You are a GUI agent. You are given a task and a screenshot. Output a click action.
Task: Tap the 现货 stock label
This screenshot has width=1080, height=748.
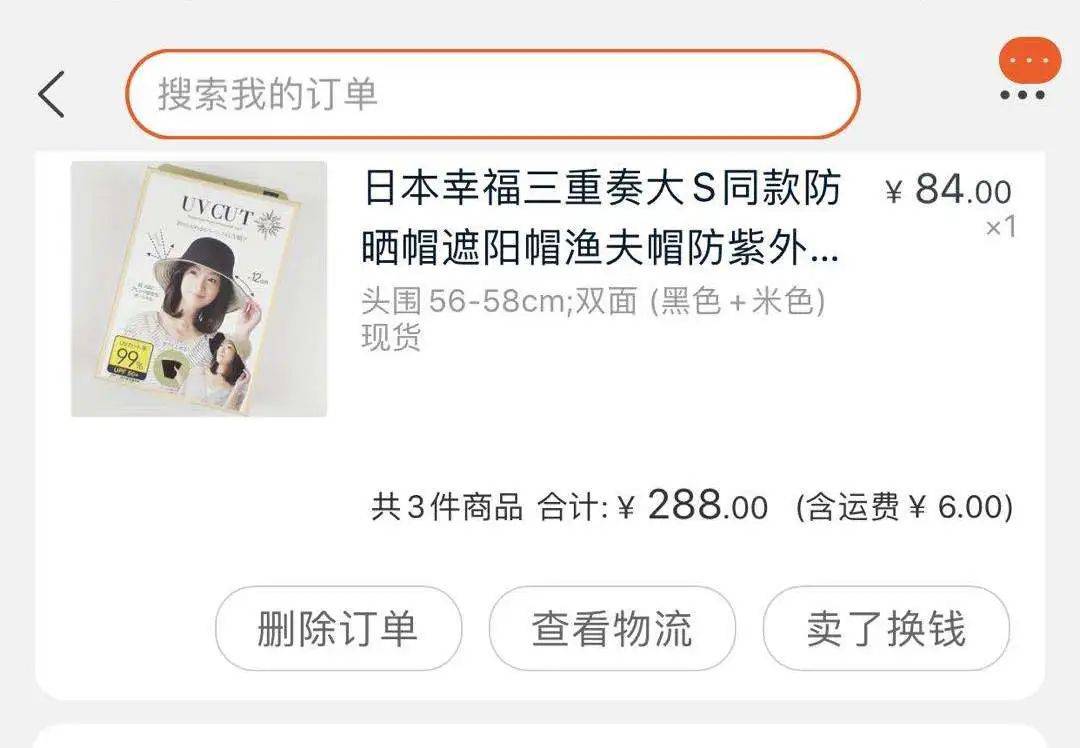pos(391,337)
